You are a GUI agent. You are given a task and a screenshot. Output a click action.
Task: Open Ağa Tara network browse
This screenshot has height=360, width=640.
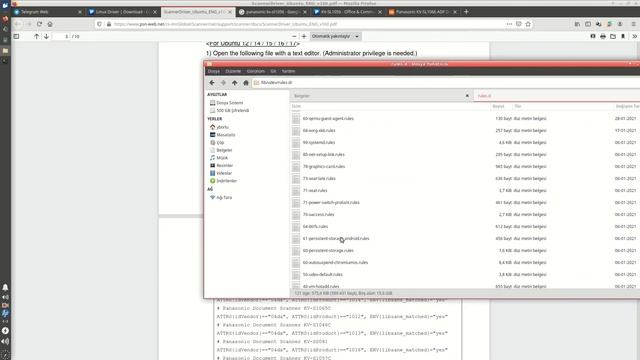(x=221, y=198)
